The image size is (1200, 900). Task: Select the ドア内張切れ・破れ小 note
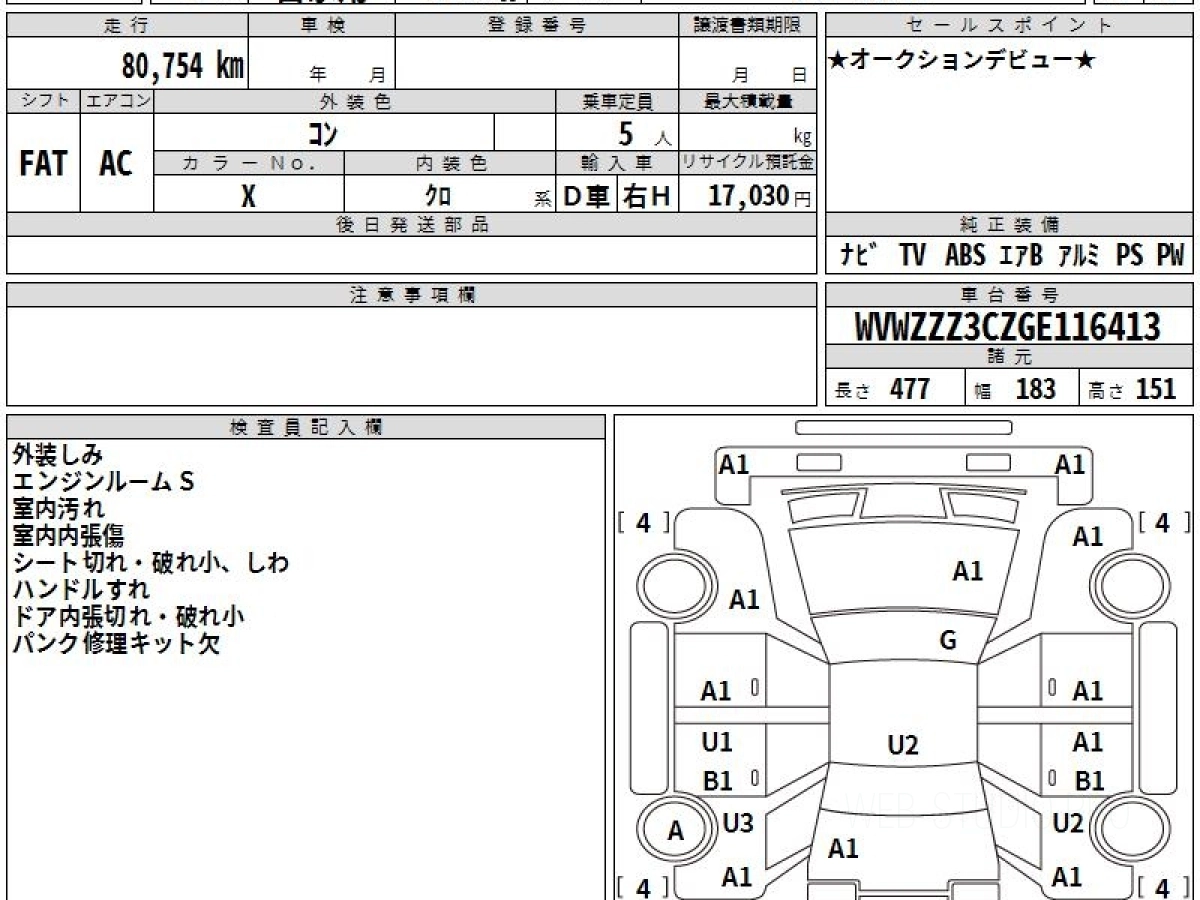point(129,617)
